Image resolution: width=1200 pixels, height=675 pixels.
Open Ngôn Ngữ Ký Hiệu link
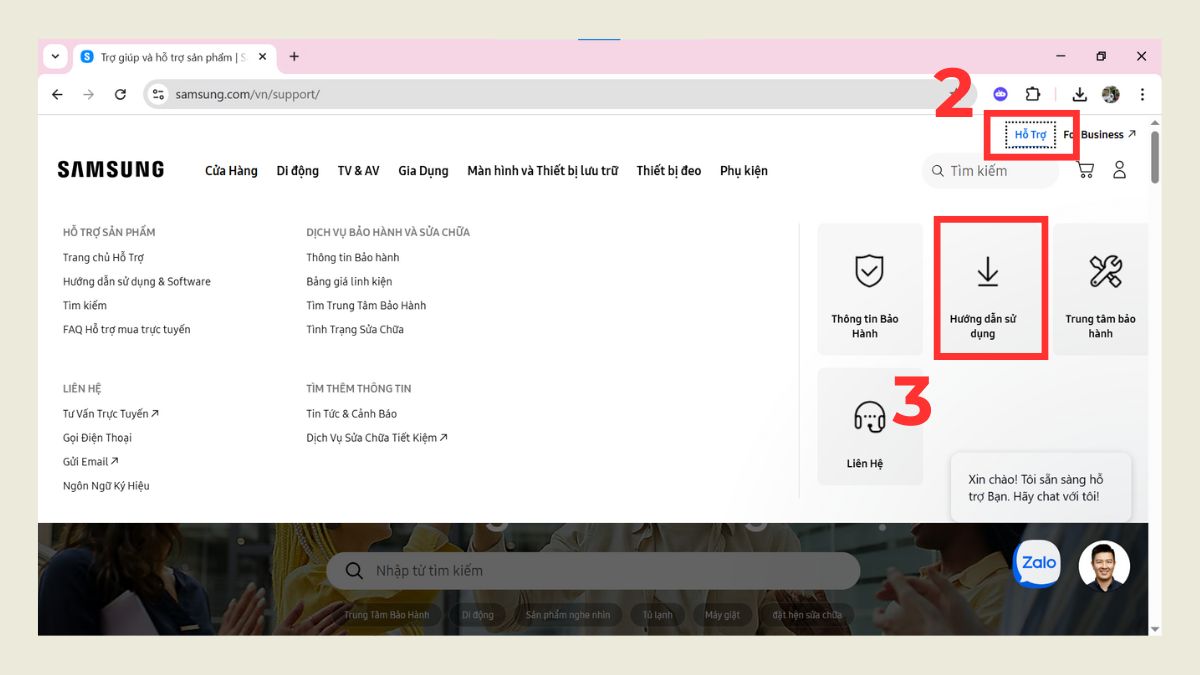[x=106, y=486]
